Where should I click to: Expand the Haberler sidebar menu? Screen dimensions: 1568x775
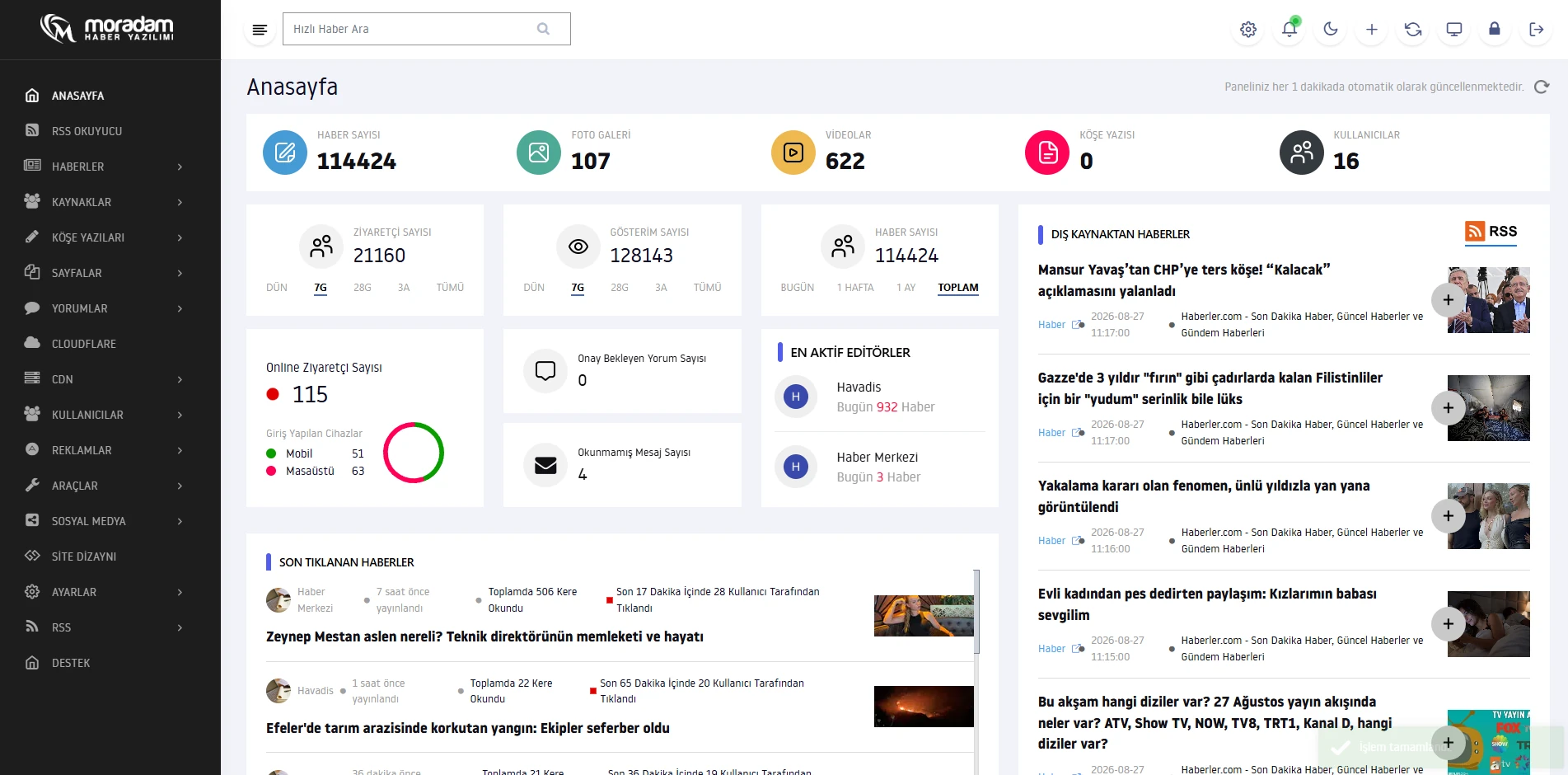(x=110, y=167)
